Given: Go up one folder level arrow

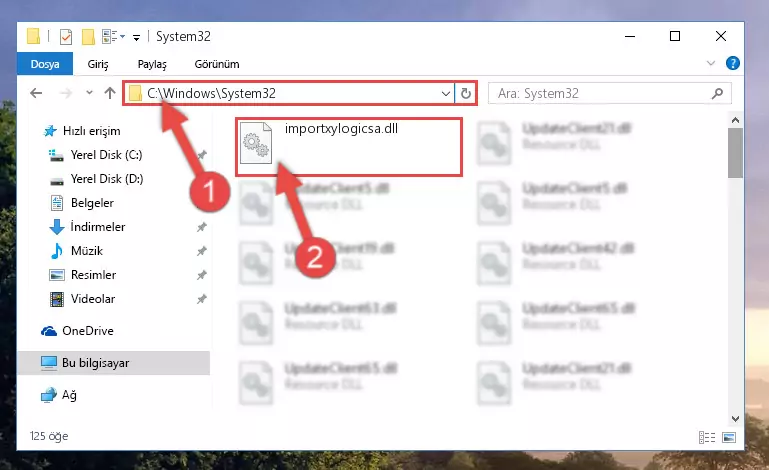Looking at the screenshot, I should point(110,93).
